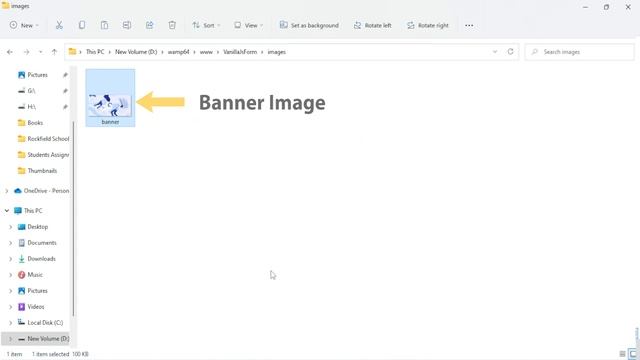
Task: Click Rotate right button
Action: pyautogui.click(x=428, y=25)
